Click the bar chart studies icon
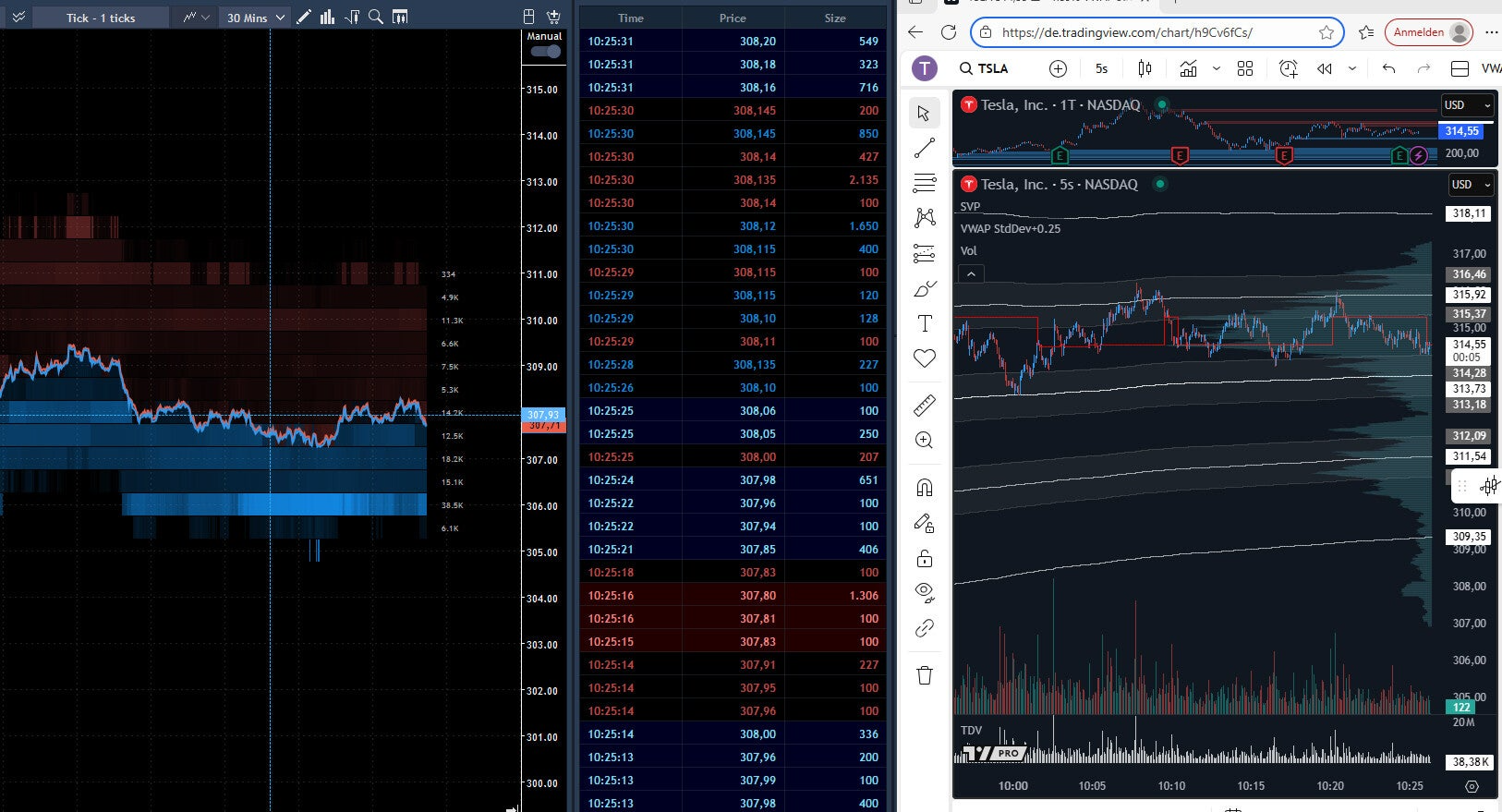 (x=327, y=17)
